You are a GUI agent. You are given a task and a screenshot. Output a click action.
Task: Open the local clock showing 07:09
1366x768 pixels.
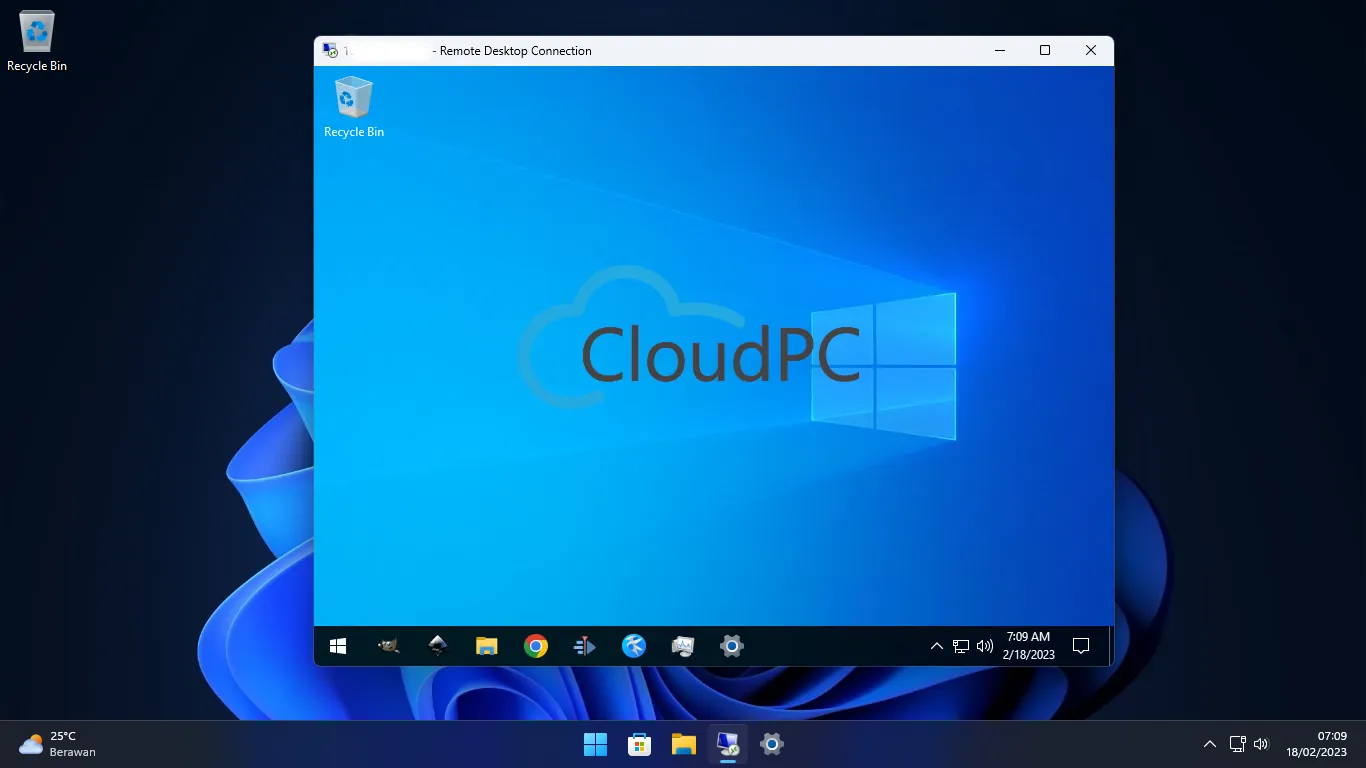(x=1316, y=744)
